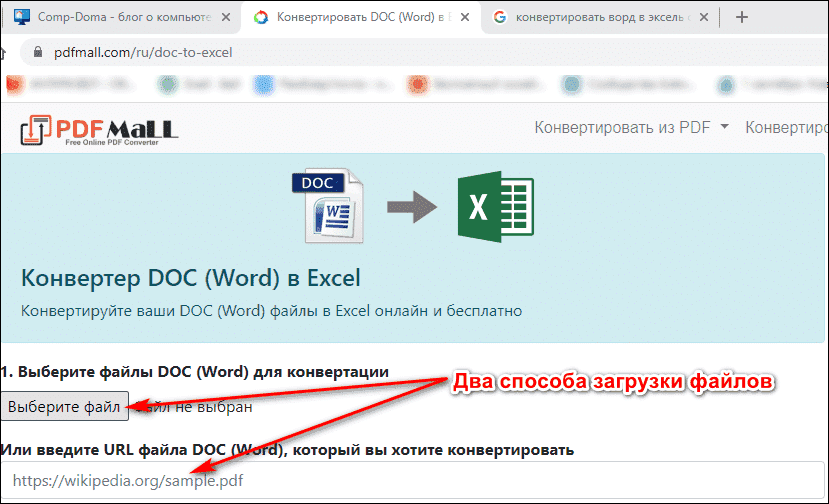829x504 pixels.
Task: Close the Конвертировать DOC (Word) tab
Action: (465, 17)
